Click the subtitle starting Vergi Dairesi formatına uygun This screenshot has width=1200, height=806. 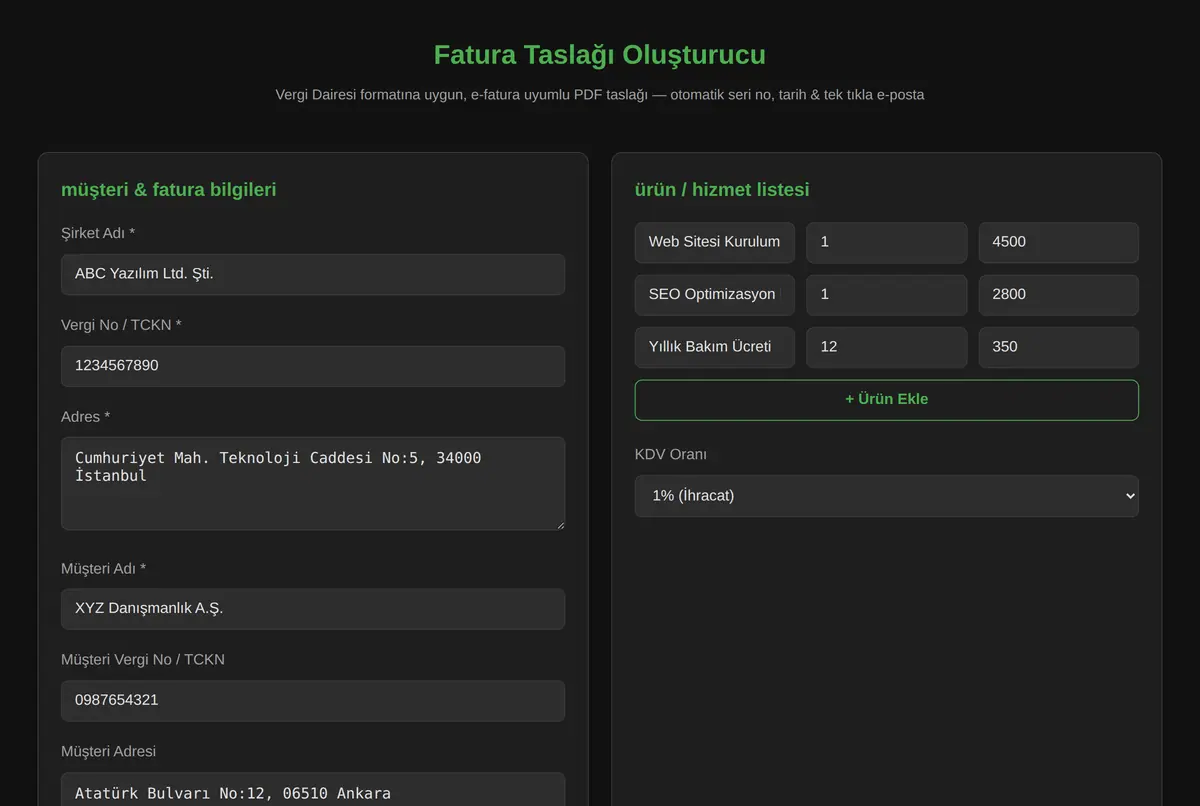click(600, 95)
